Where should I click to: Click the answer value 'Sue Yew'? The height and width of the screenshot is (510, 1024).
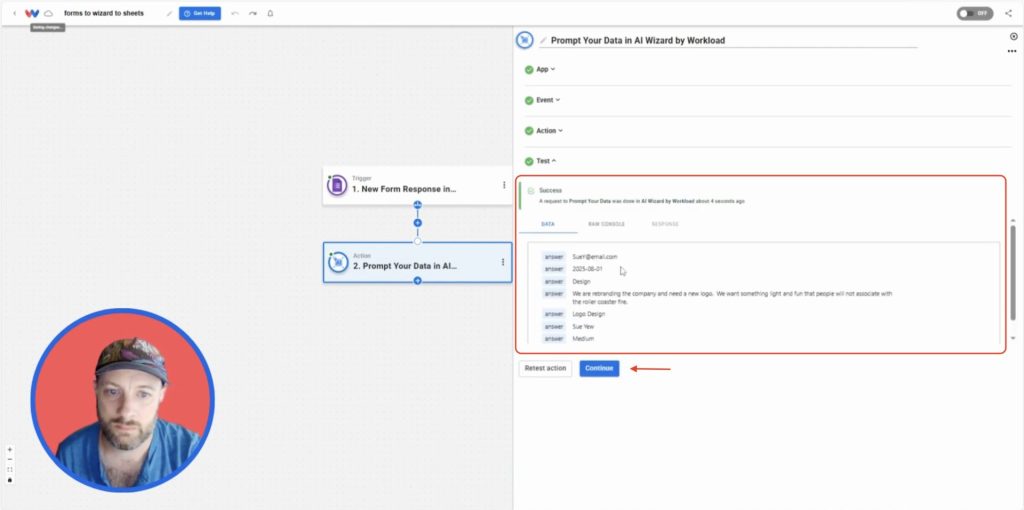[583, 327]
